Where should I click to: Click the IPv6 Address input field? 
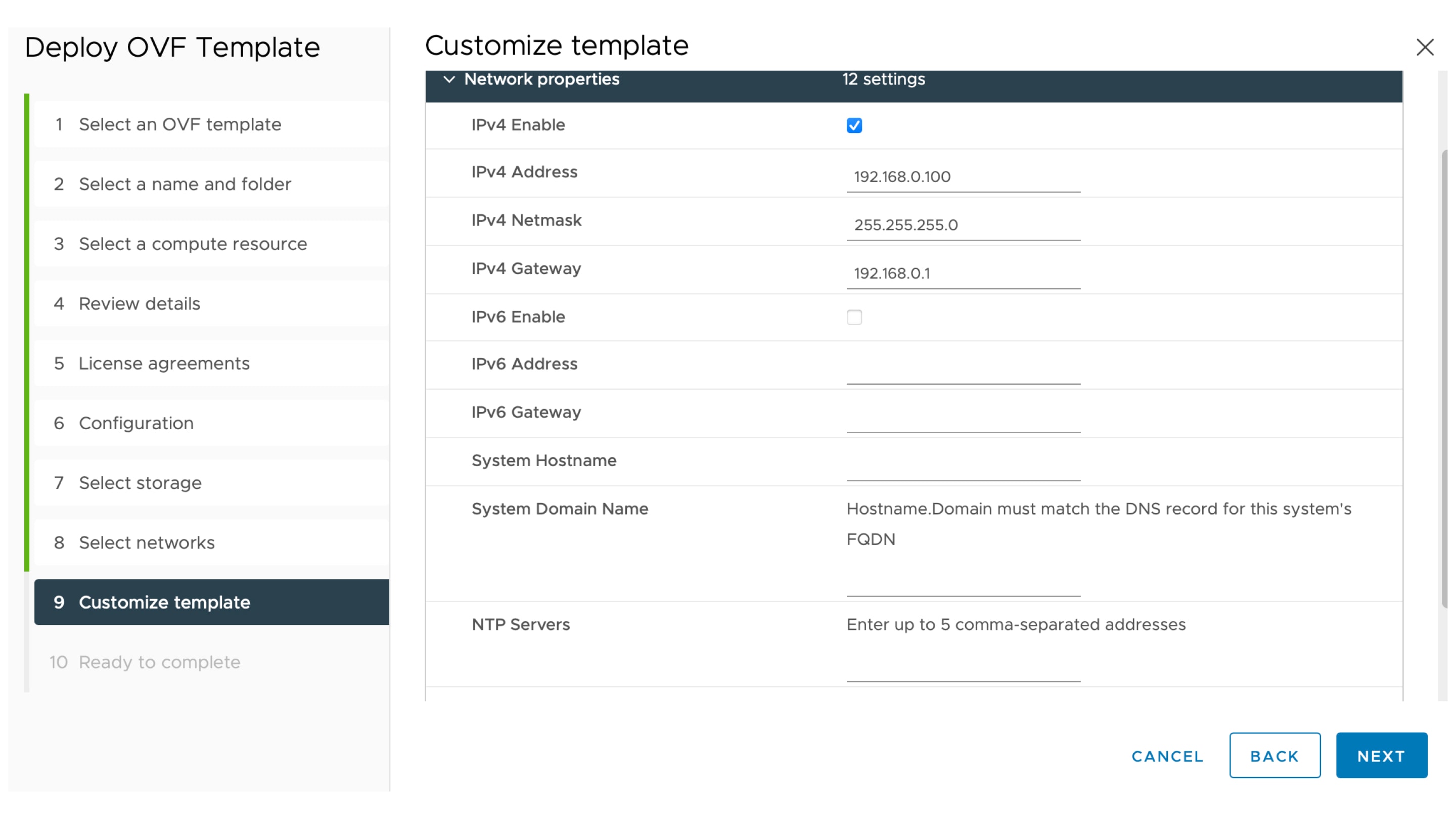[963, 370]
